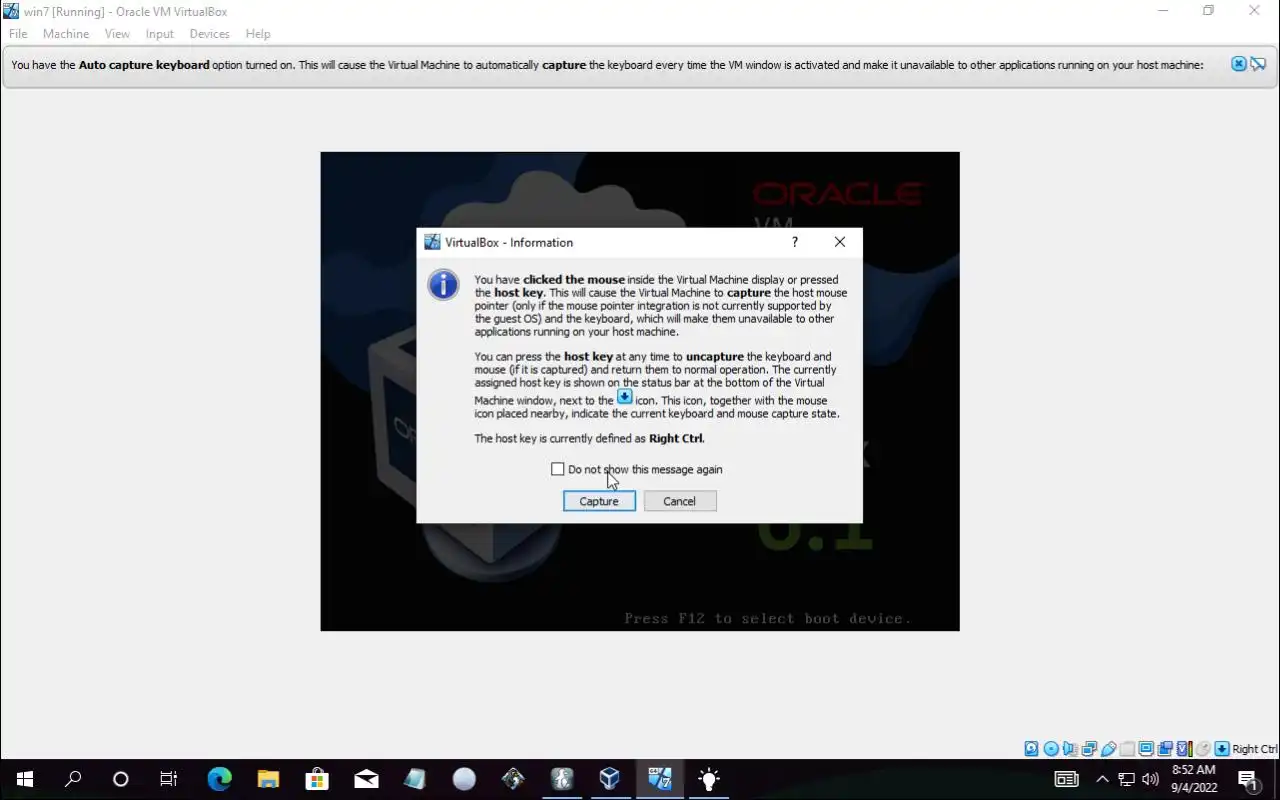Click the display monitor status bar icon
Screen dimensions: 1280x800
click(x=1146, y=749)
